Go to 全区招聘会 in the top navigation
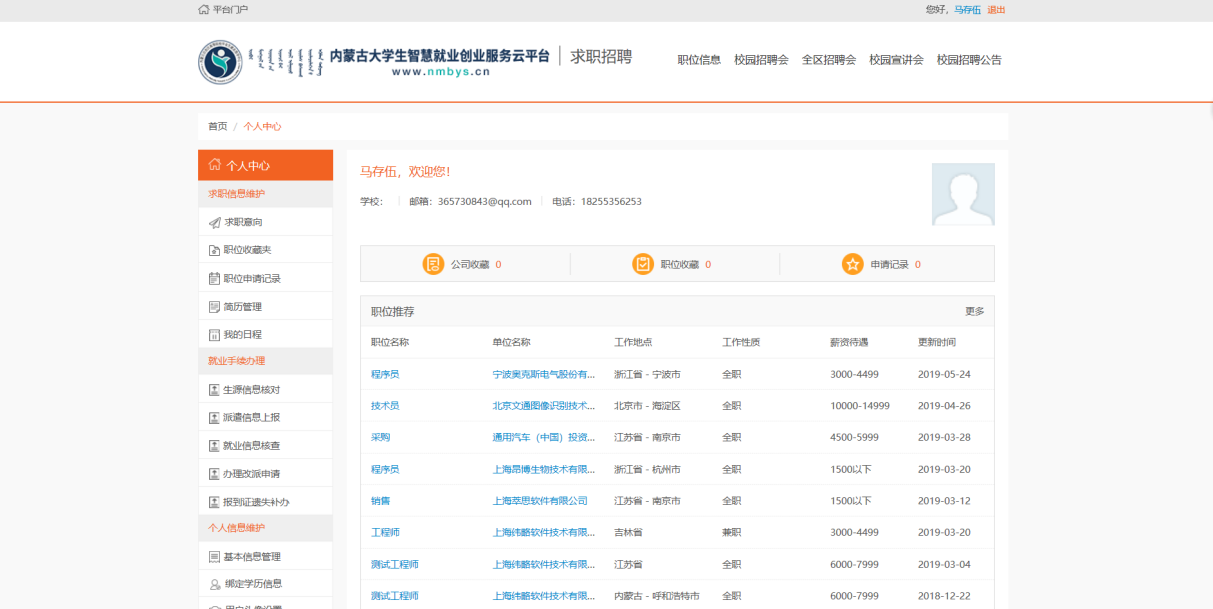 point(829,60)
